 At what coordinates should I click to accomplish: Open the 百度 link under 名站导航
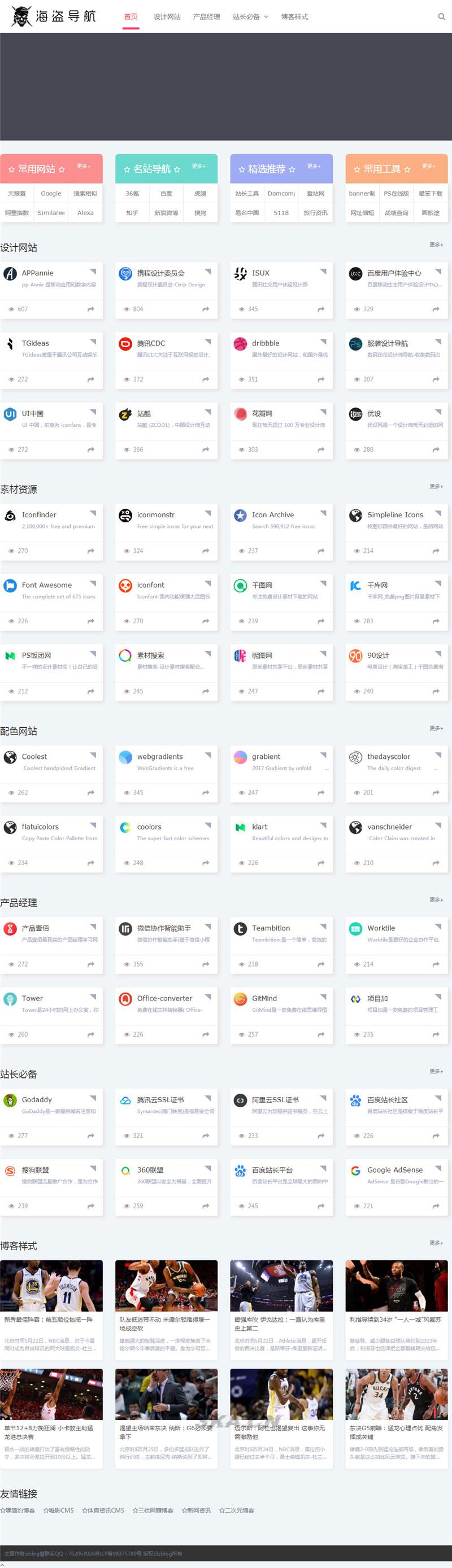[x=166, y=194]
